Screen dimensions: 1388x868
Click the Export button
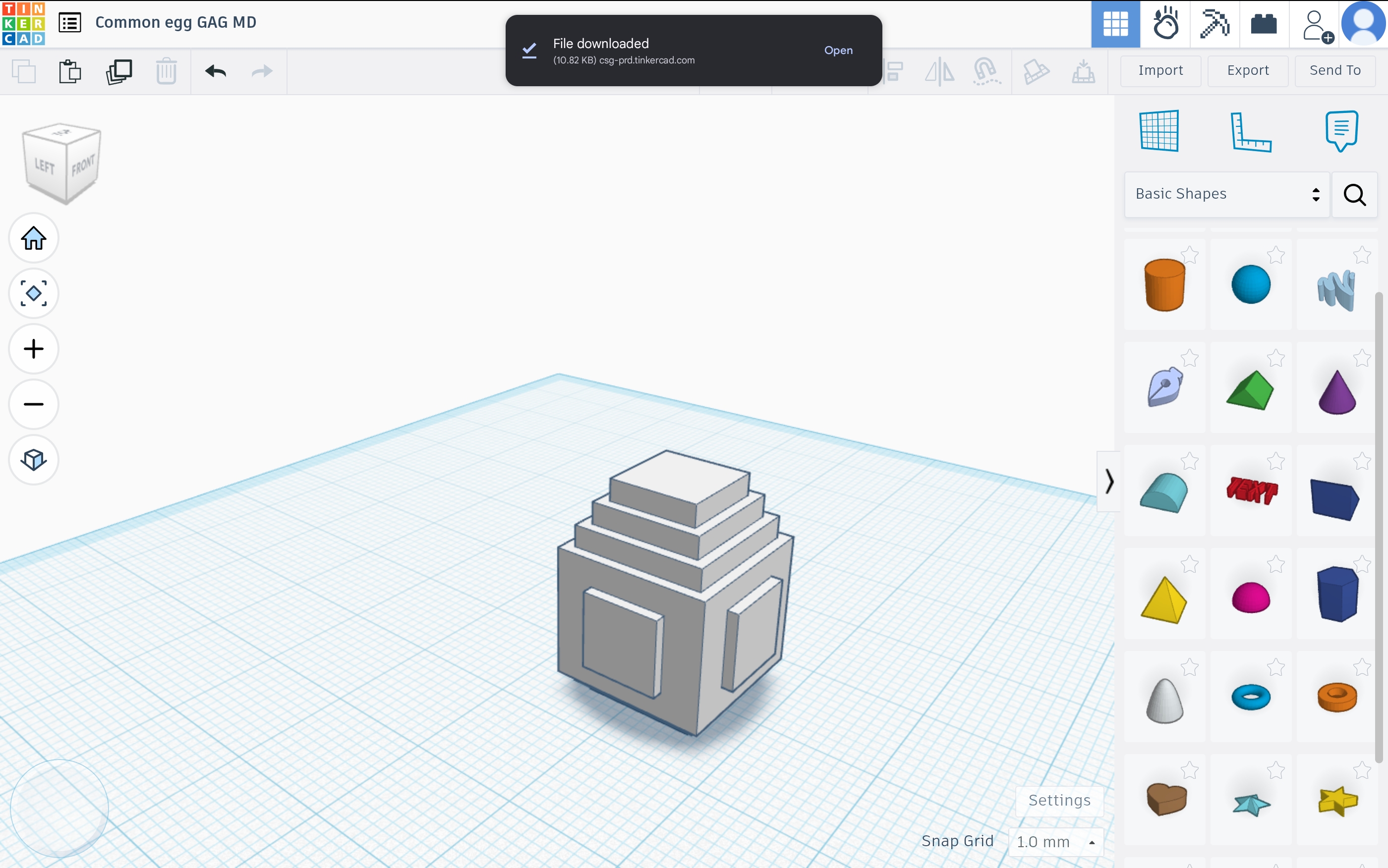coord(1248,71)
